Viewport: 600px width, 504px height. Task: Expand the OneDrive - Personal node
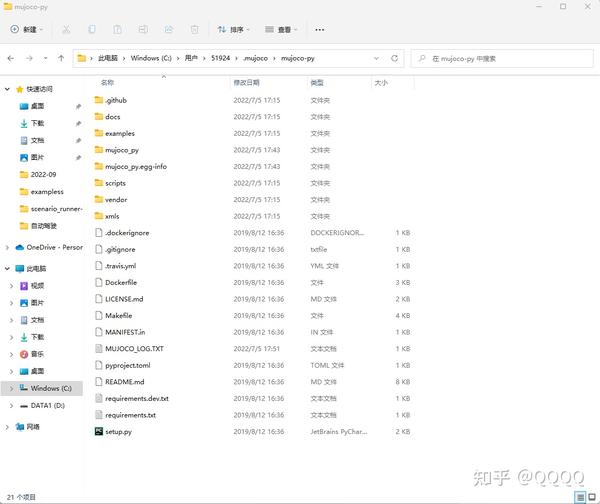tap(7, 248)
